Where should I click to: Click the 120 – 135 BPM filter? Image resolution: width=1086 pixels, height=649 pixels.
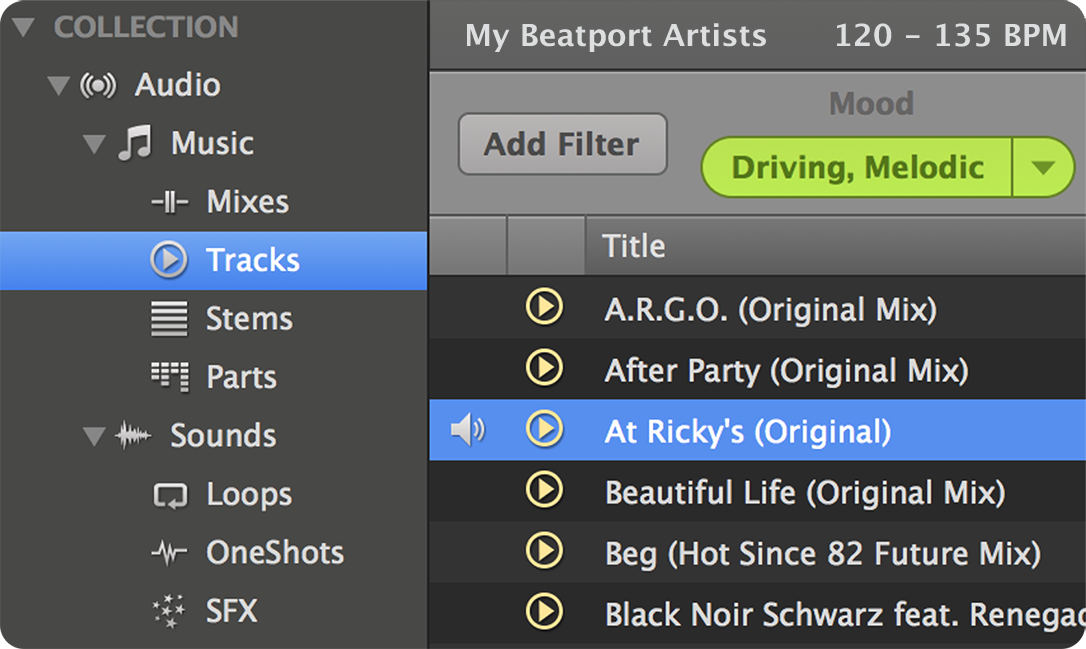(950, 35)
